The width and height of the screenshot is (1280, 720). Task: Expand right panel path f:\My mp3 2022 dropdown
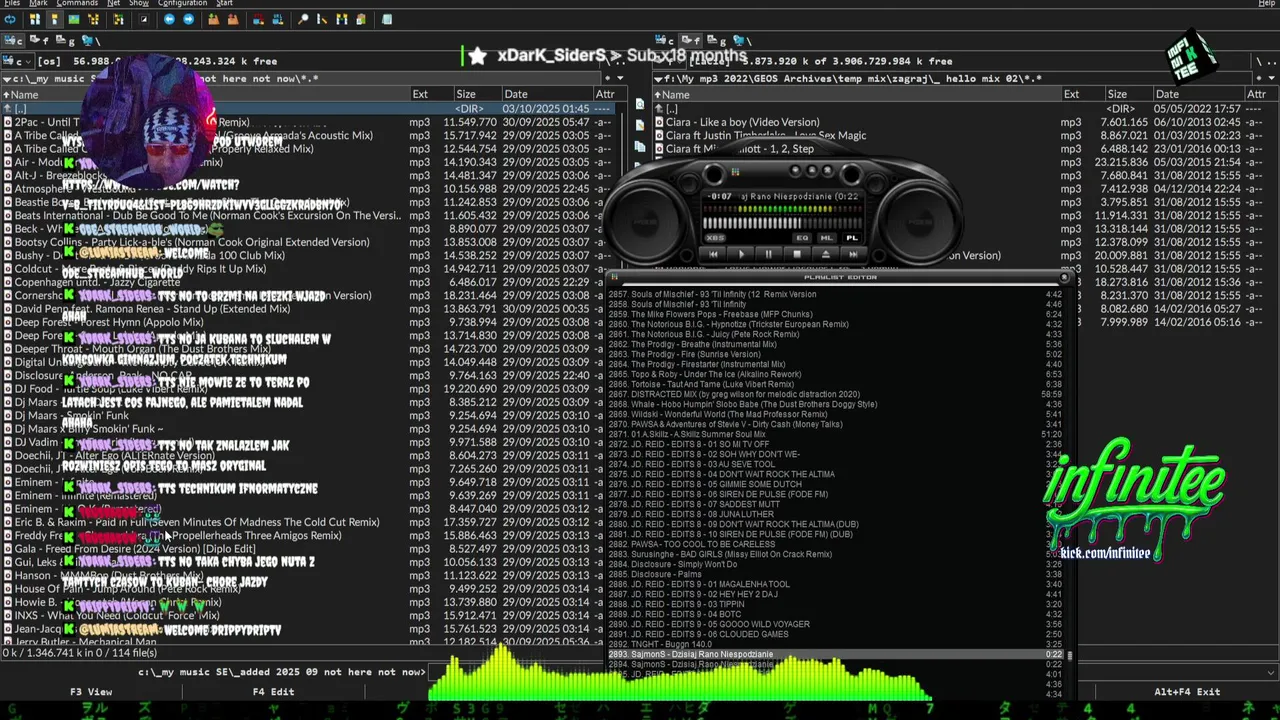tap(659, 79)
